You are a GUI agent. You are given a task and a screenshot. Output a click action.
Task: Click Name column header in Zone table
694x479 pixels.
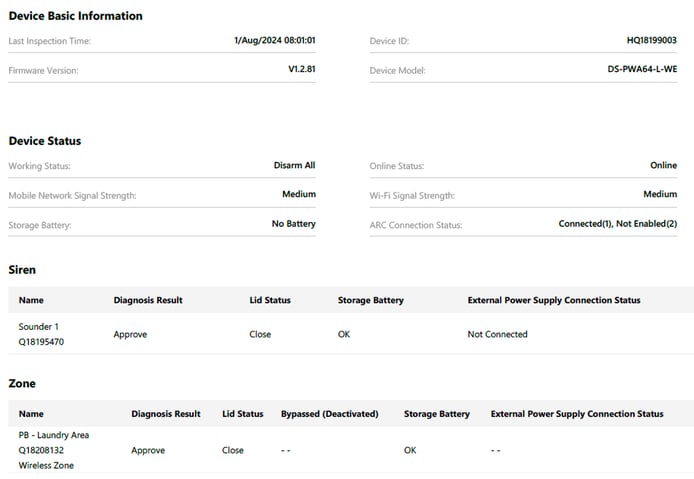31,414
